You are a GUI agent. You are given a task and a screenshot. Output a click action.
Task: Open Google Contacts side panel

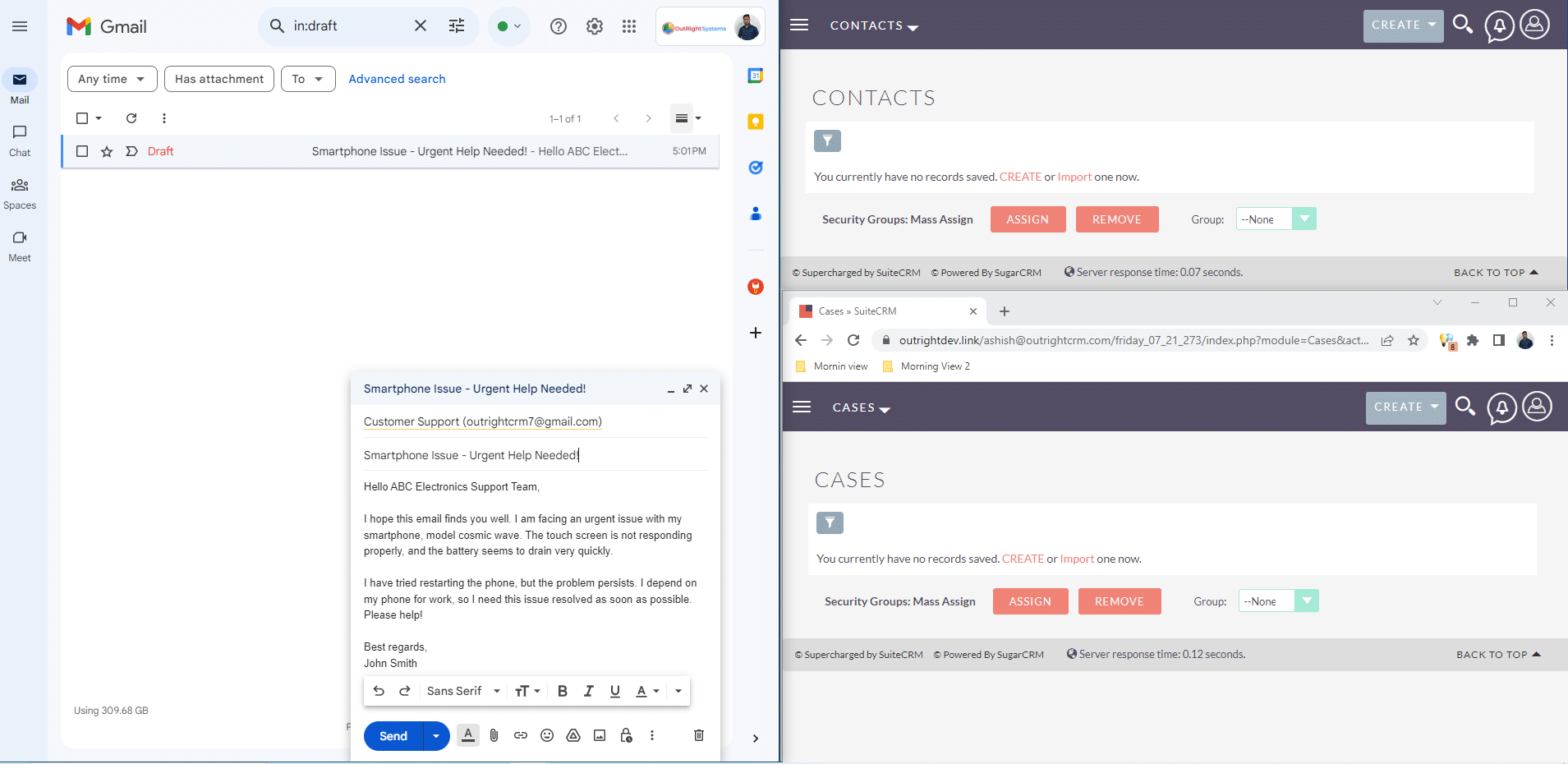click(x=756, y=214)
